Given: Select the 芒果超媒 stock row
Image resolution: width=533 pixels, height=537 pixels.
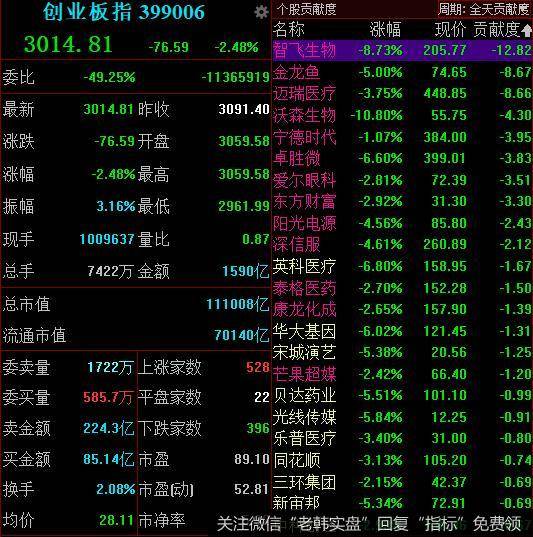Looking at the screenshot, I should (402, 374).
